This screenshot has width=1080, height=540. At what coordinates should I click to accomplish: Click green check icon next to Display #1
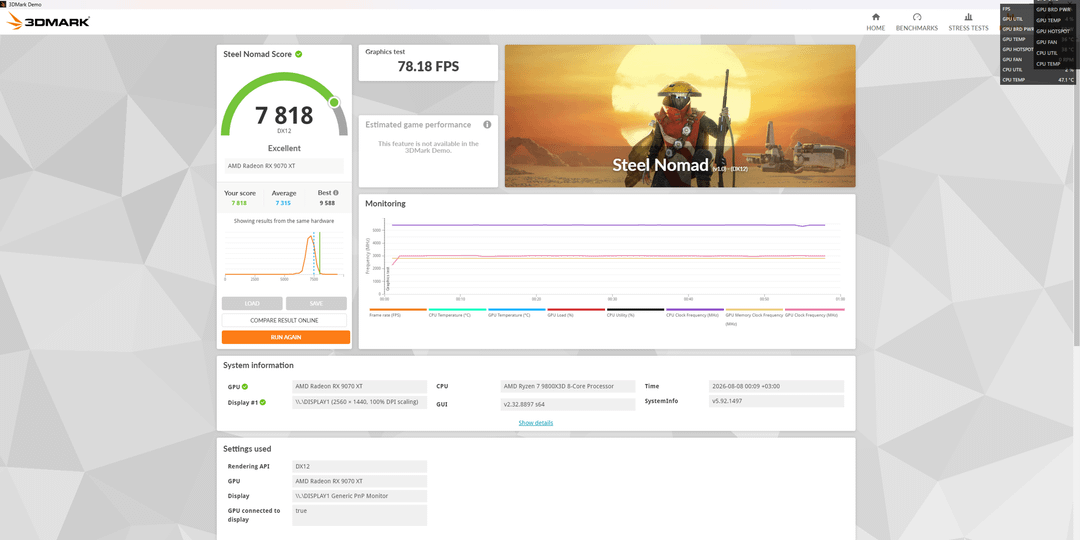coord(262,402)
